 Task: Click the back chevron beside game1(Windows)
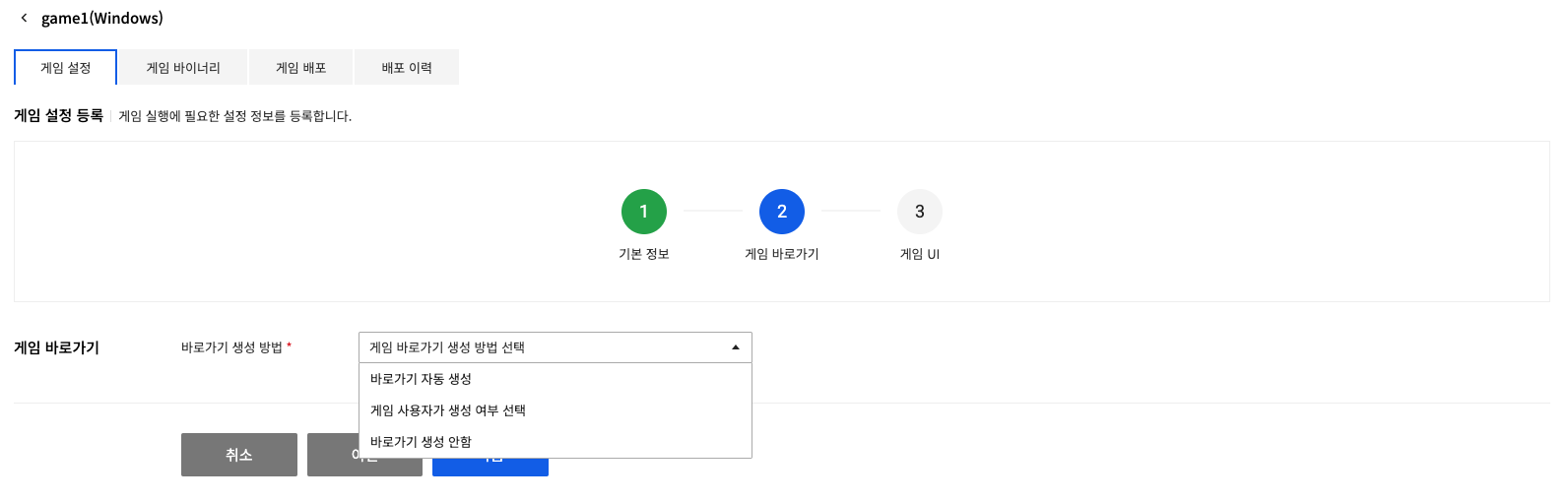(x=25, y=18)
